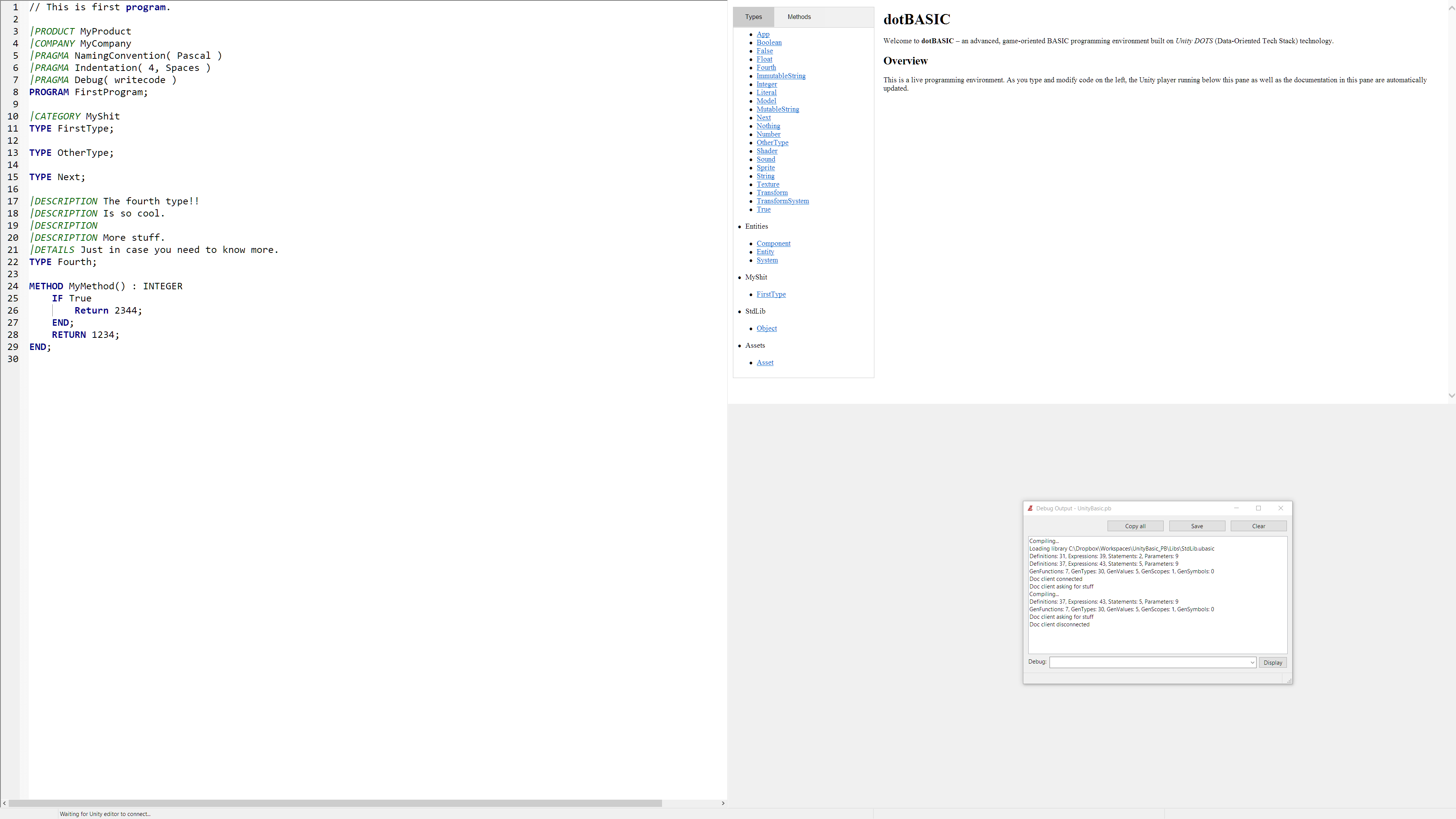The height and width of the screenshot is (819, 1456).
Task: Open the TransformSystem documentation link
Action: pos(782,201)
